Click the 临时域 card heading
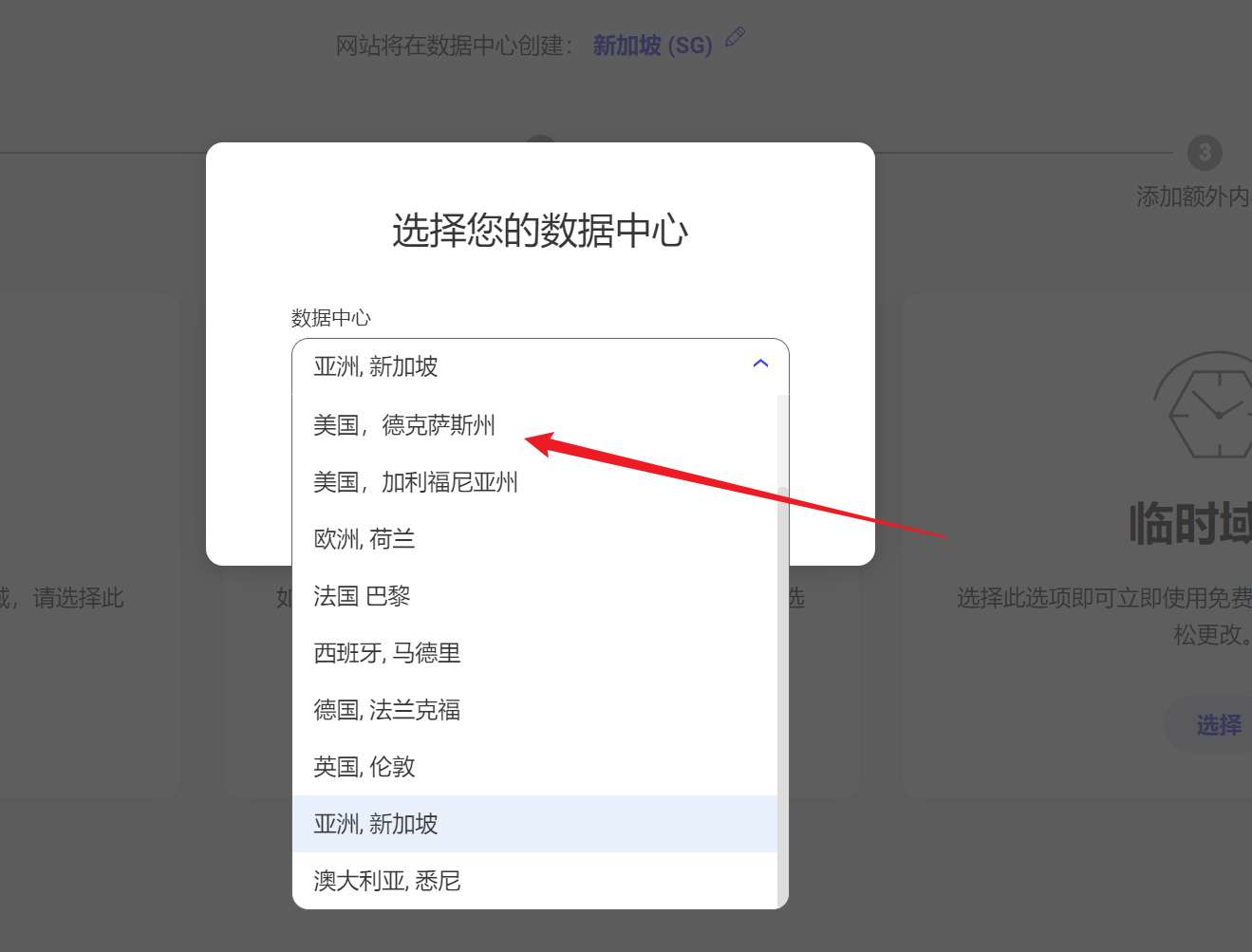 tap(1189, 524)
